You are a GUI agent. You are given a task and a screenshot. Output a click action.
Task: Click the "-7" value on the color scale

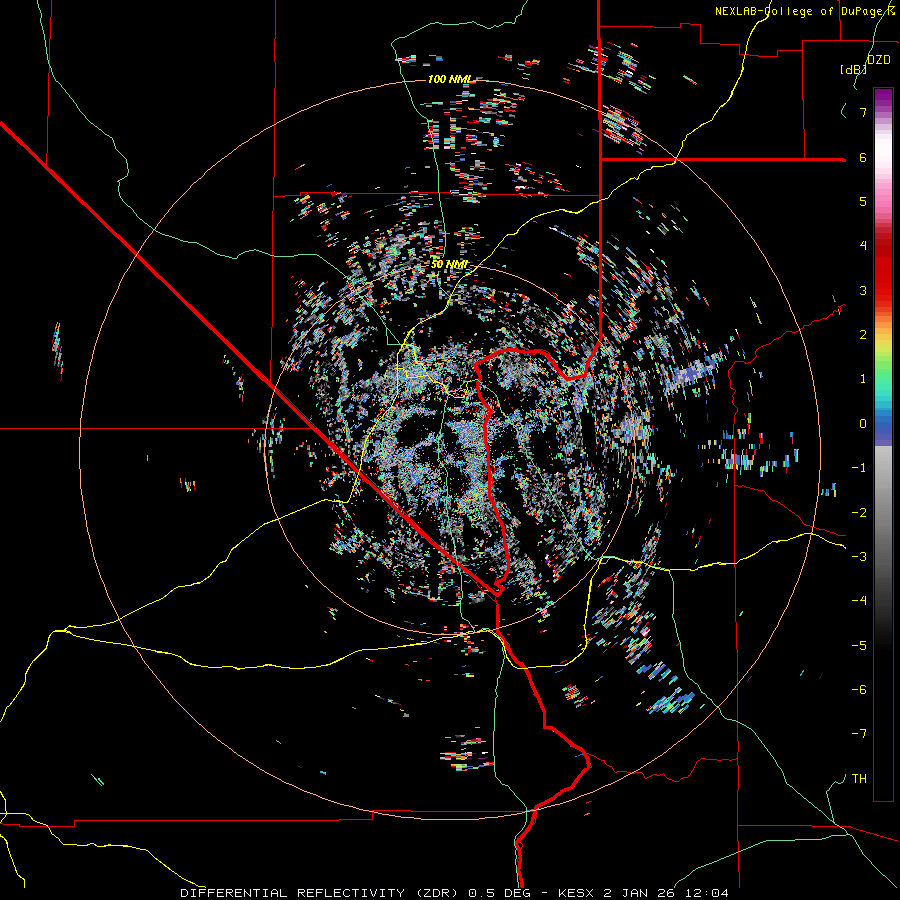tap(859, 734)
